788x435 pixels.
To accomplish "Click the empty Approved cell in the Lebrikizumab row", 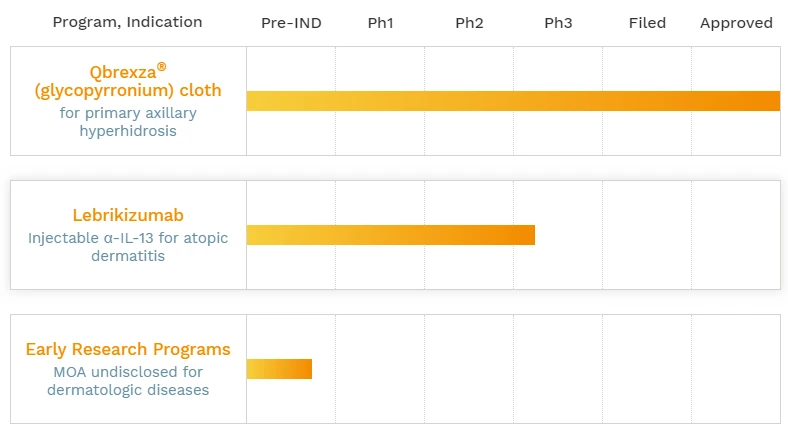I will (x=736, y=235).
